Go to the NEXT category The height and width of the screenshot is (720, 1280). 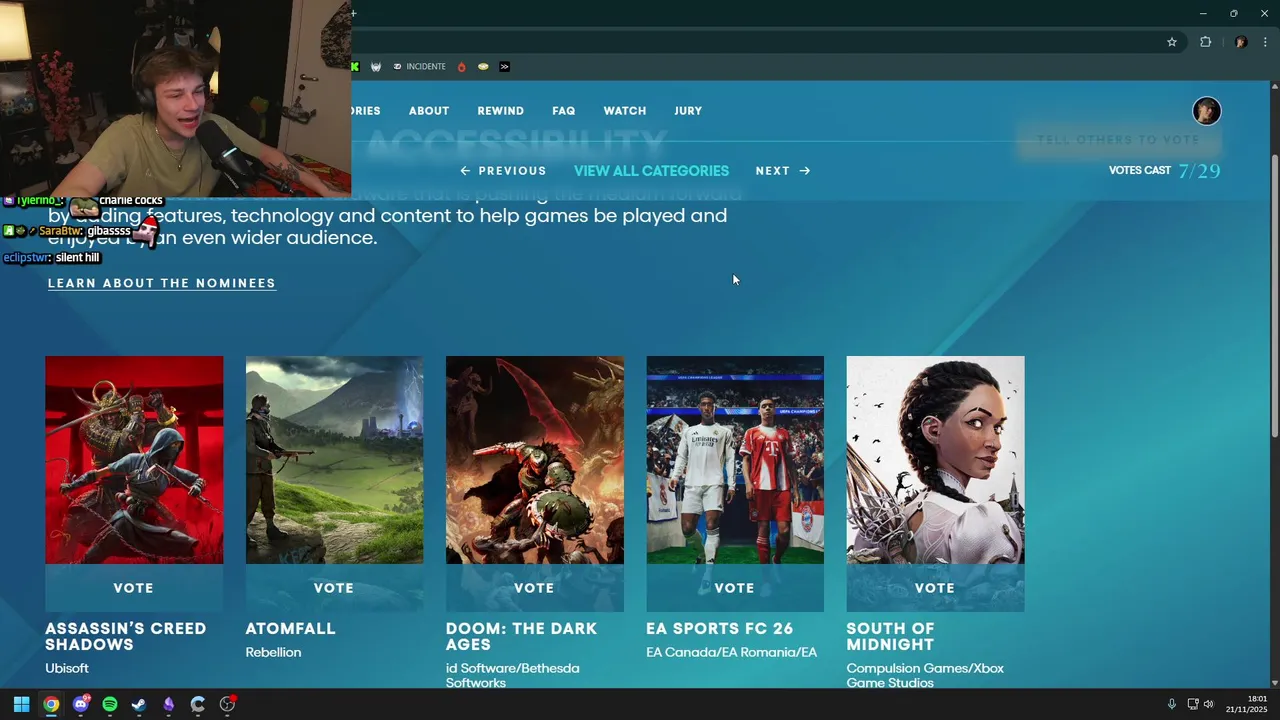(x=783, y=171)
